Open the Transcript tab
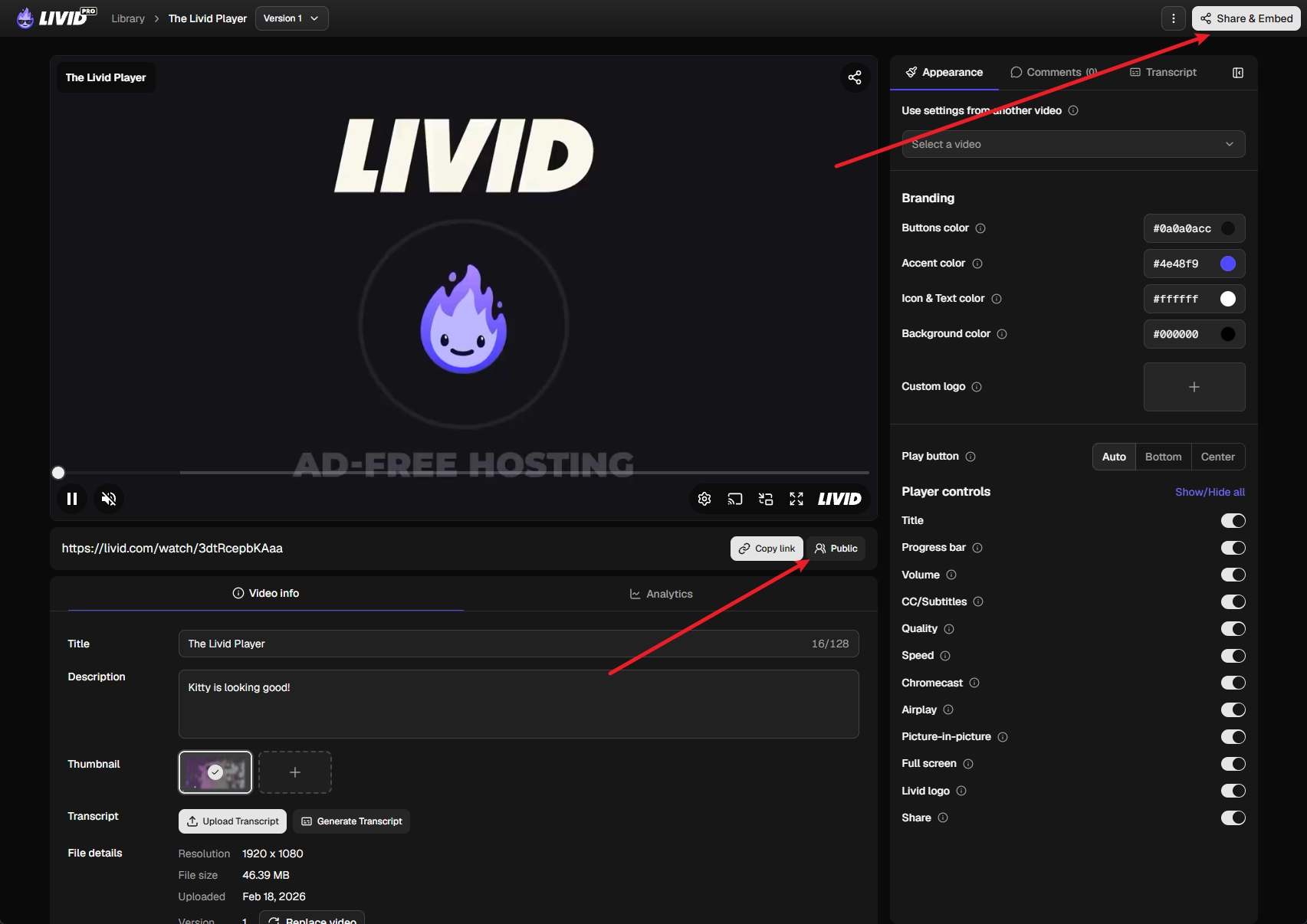 [1163, 72]
